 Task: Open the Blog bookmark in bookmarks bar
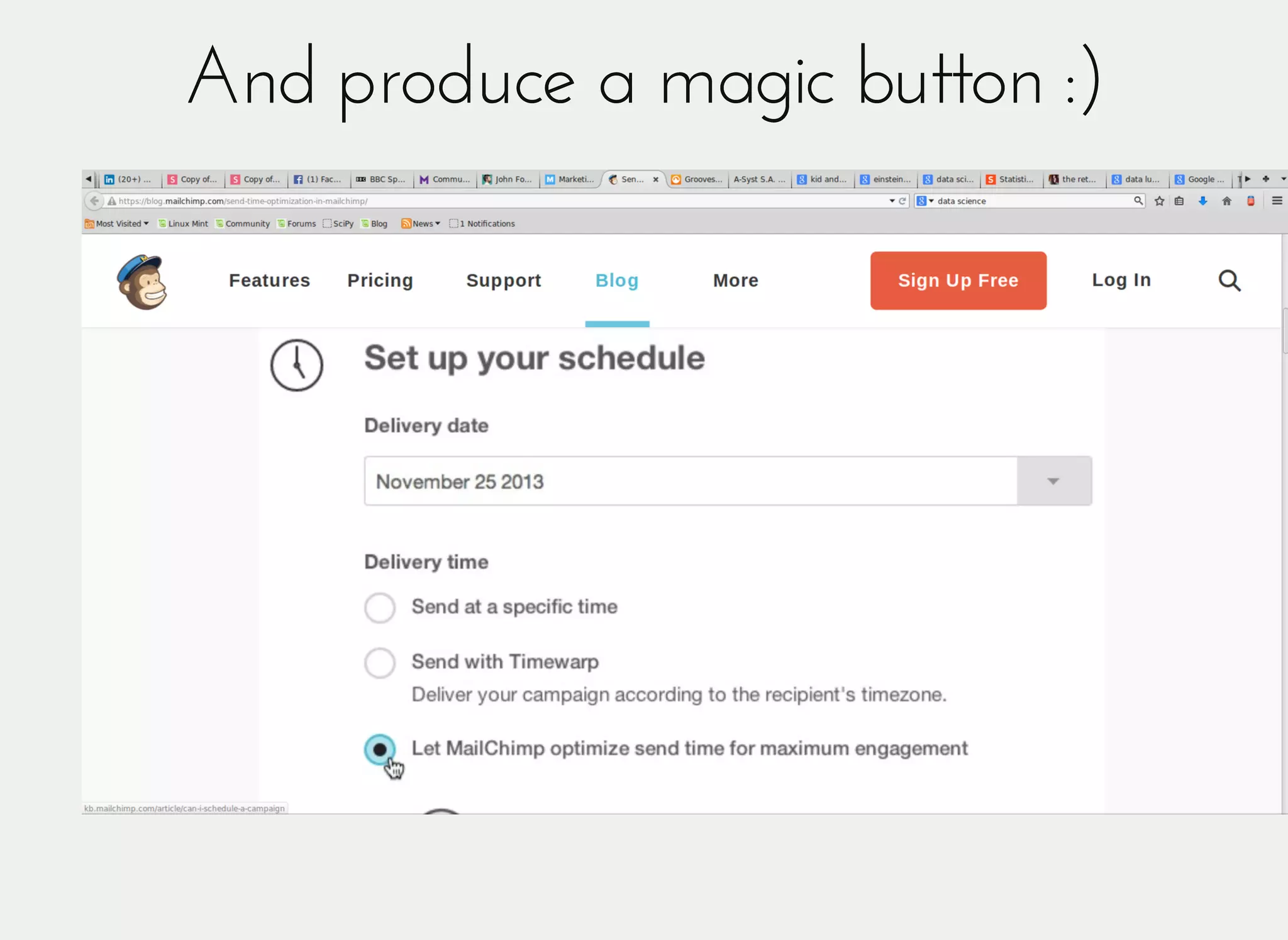pyautogui.click(x=374, y=223)
